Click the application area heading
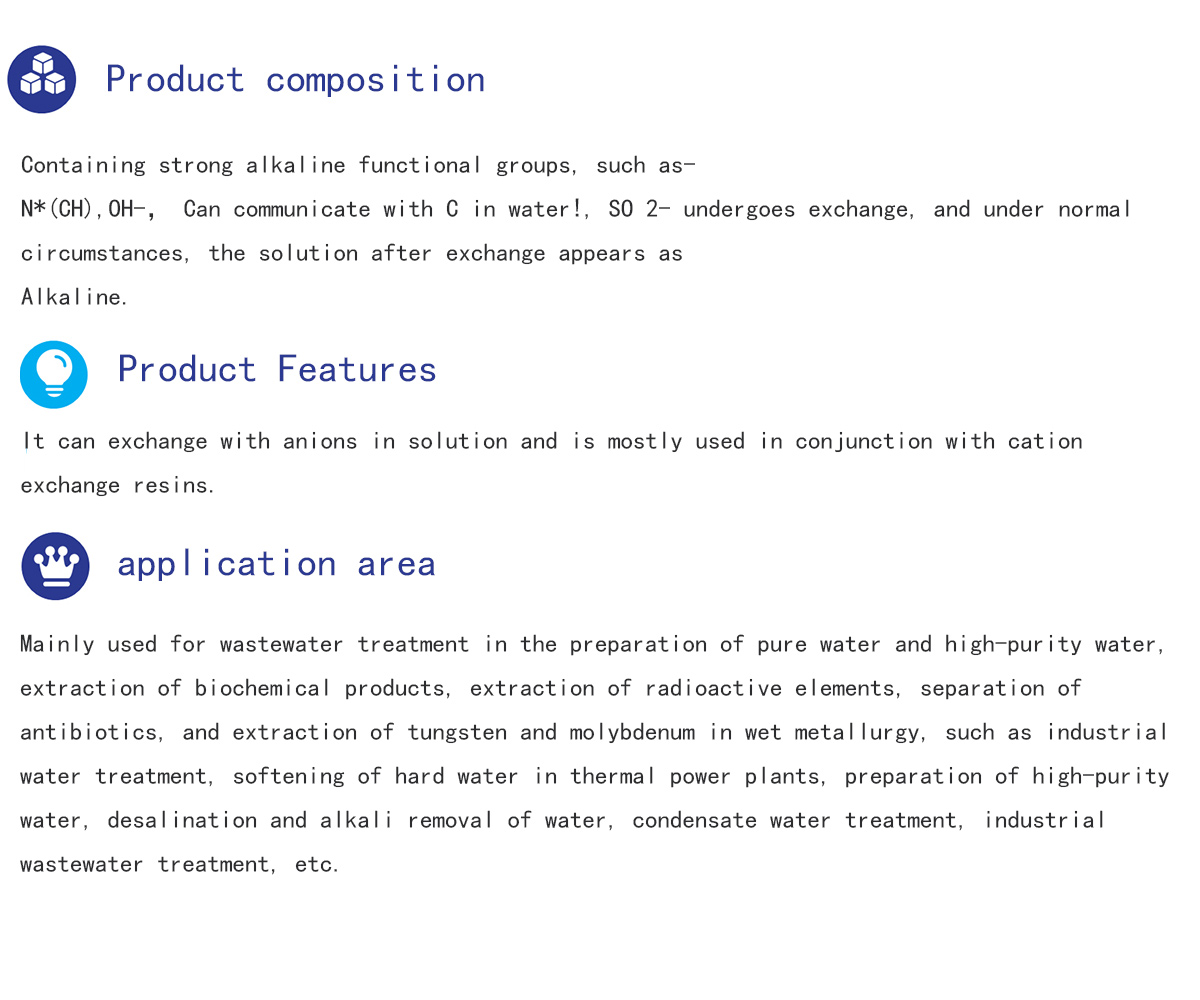Screen dimensions: 1200x1000 pyautogui.click(x=276, y=563)
